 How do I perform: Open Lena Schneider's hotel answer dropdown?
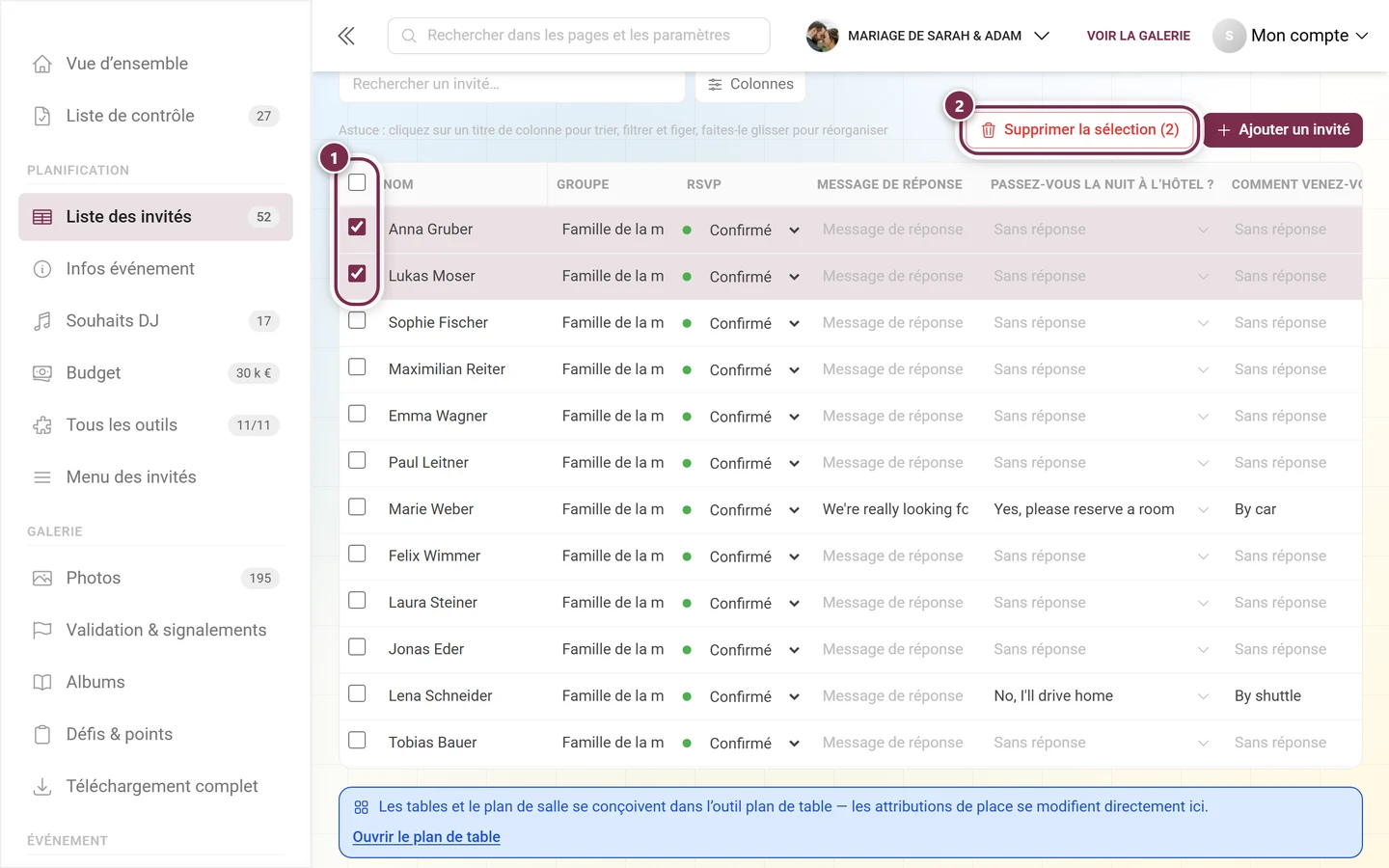pos(1102,695)
